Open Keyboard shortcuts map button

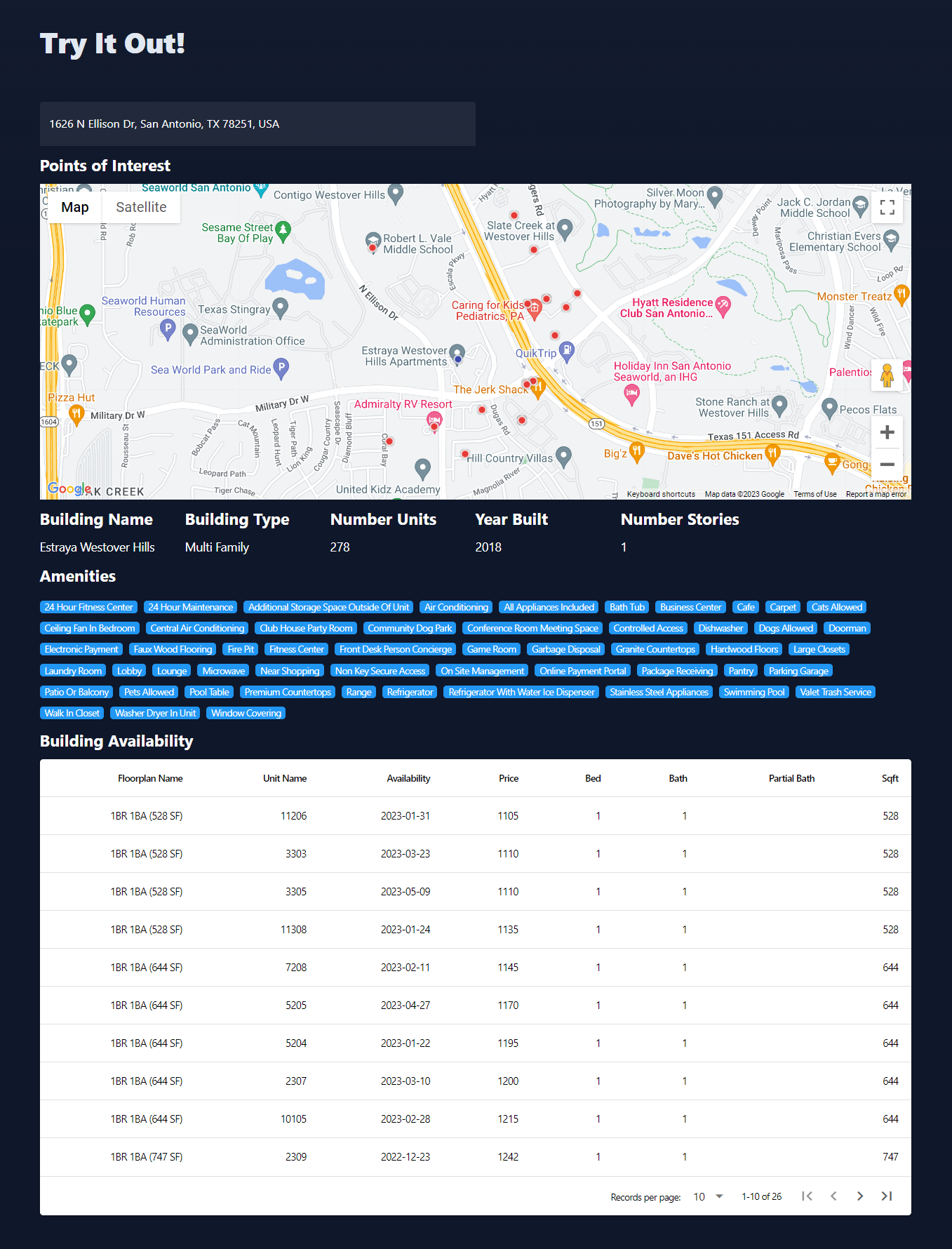pos(661,494)
